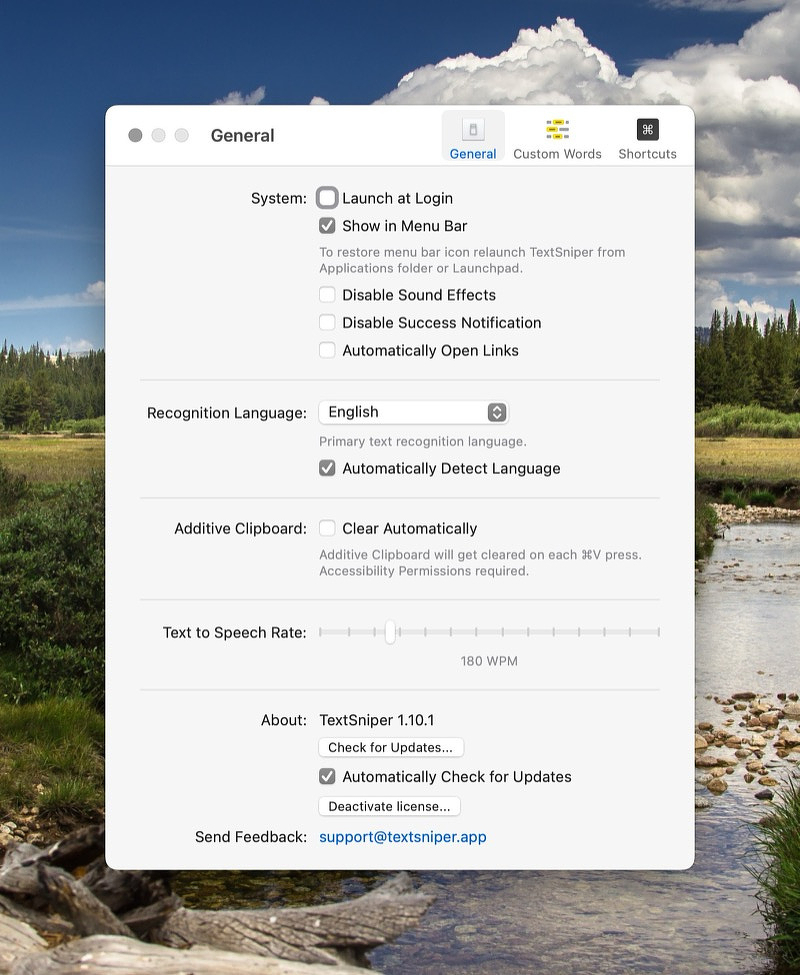Click the Text to Speech Rate slider handle
This screenshot has width=800, height=975.
tap(391, 632)
